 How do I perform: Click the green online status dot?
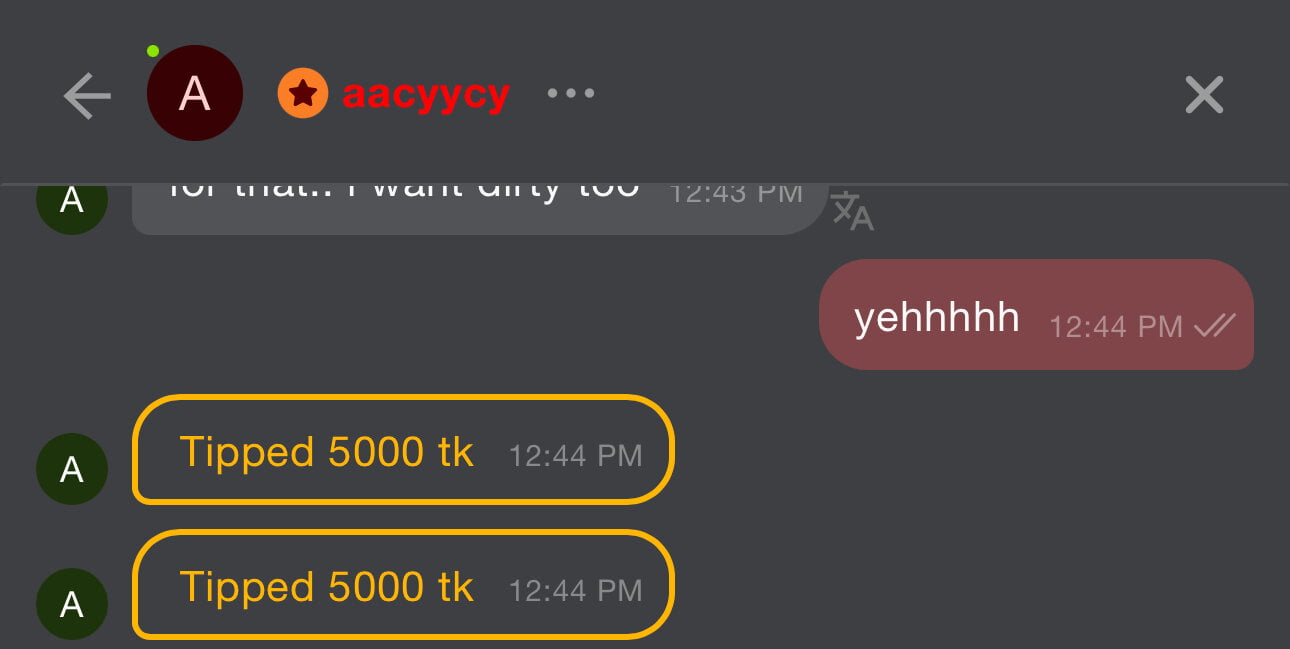[x=153, y=51]
